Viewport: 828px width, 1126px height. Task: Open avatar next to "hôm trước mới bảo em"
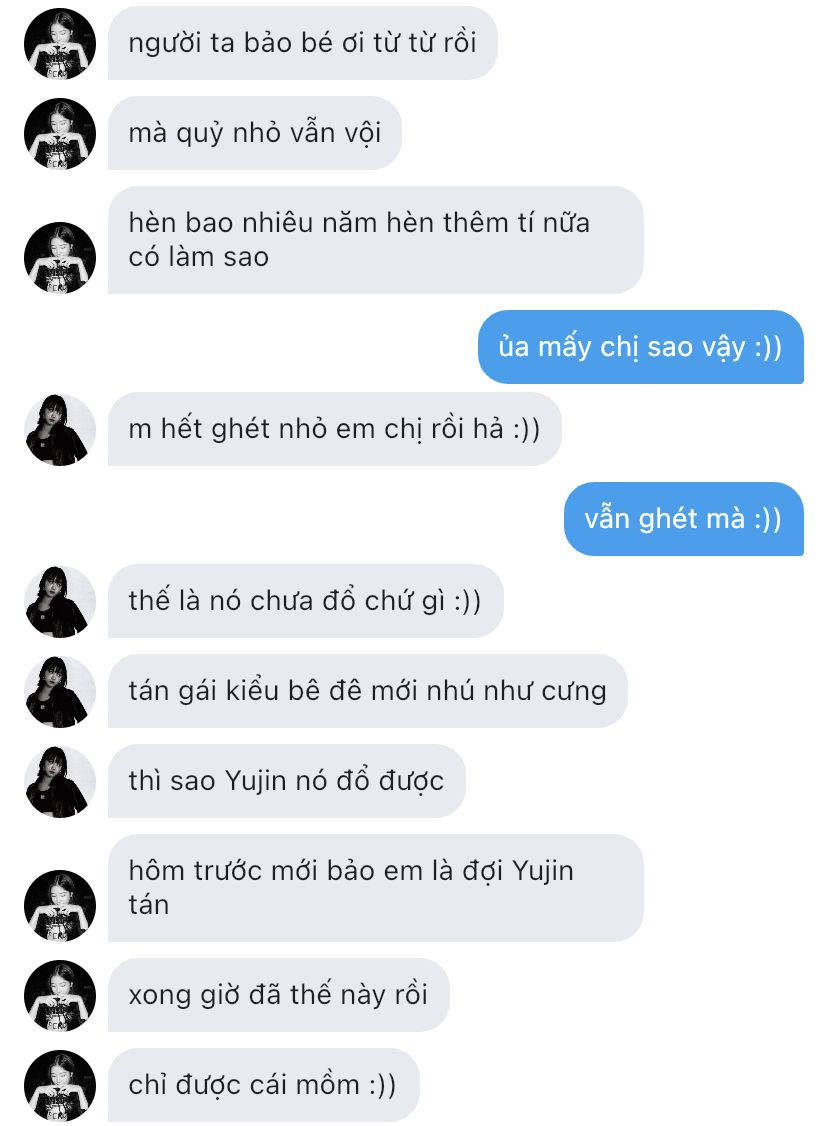tap(60, 906)
